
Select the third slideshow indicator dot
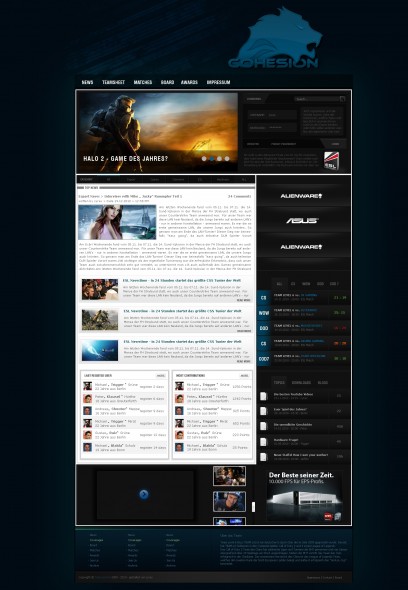click(x=219, y=159)
